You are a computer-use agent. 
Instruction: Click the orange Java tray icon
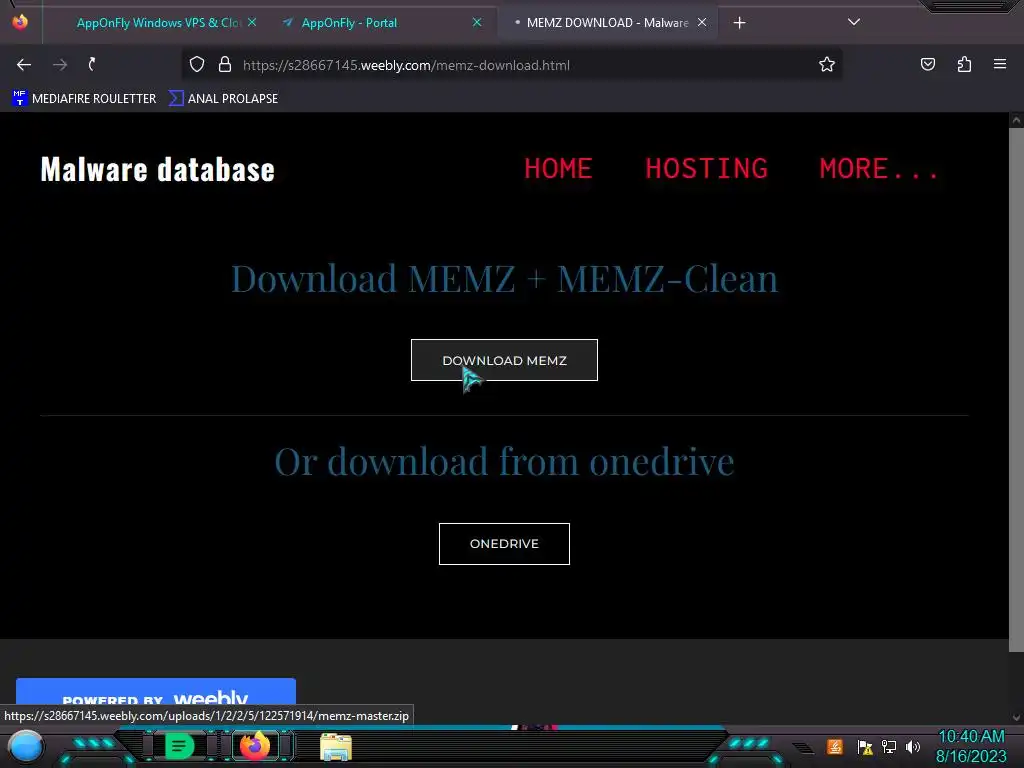pyautogui.click(x=835, y=746)
